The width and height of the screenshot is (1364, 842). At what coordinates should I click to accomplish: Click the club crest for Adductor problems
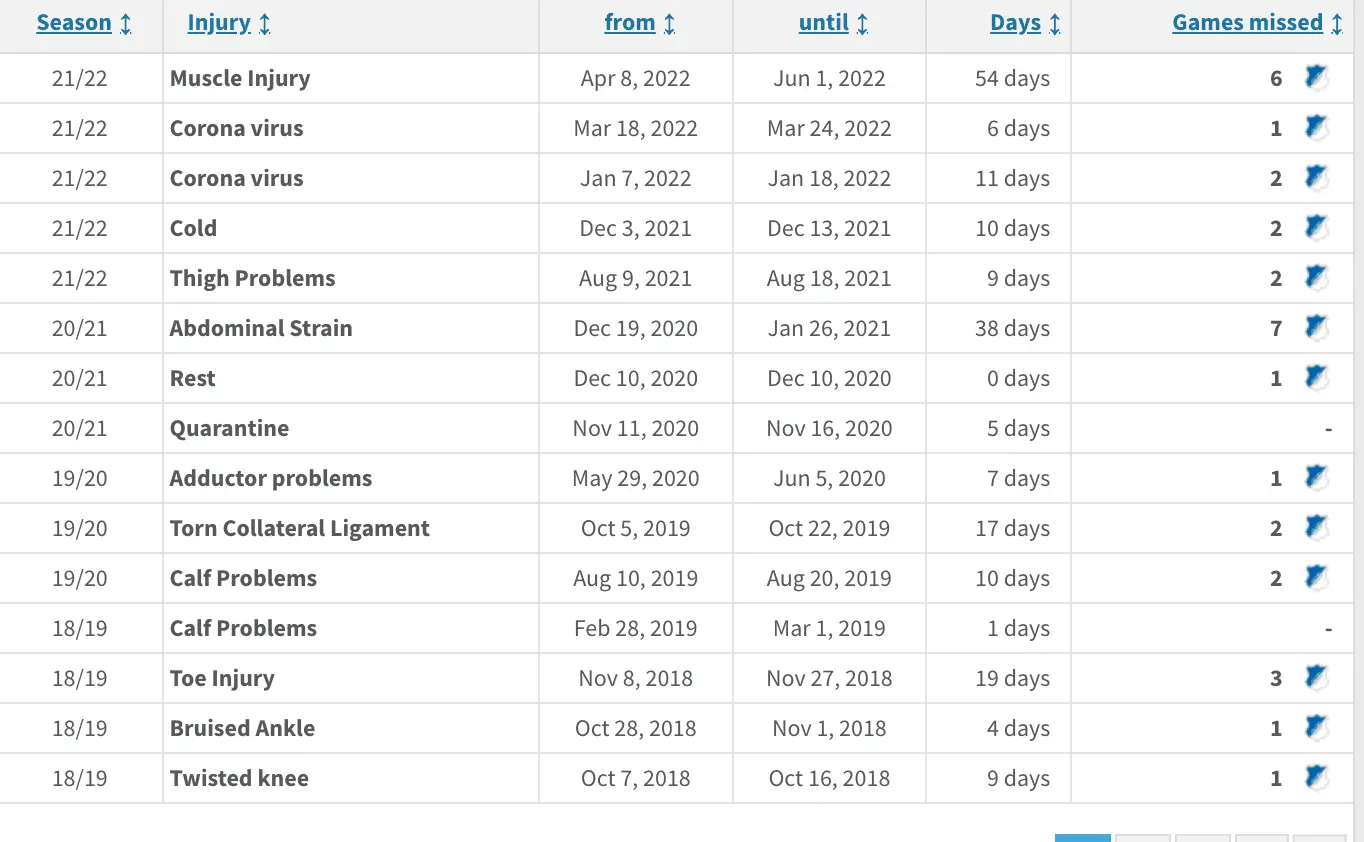[x=1316, y=478]
